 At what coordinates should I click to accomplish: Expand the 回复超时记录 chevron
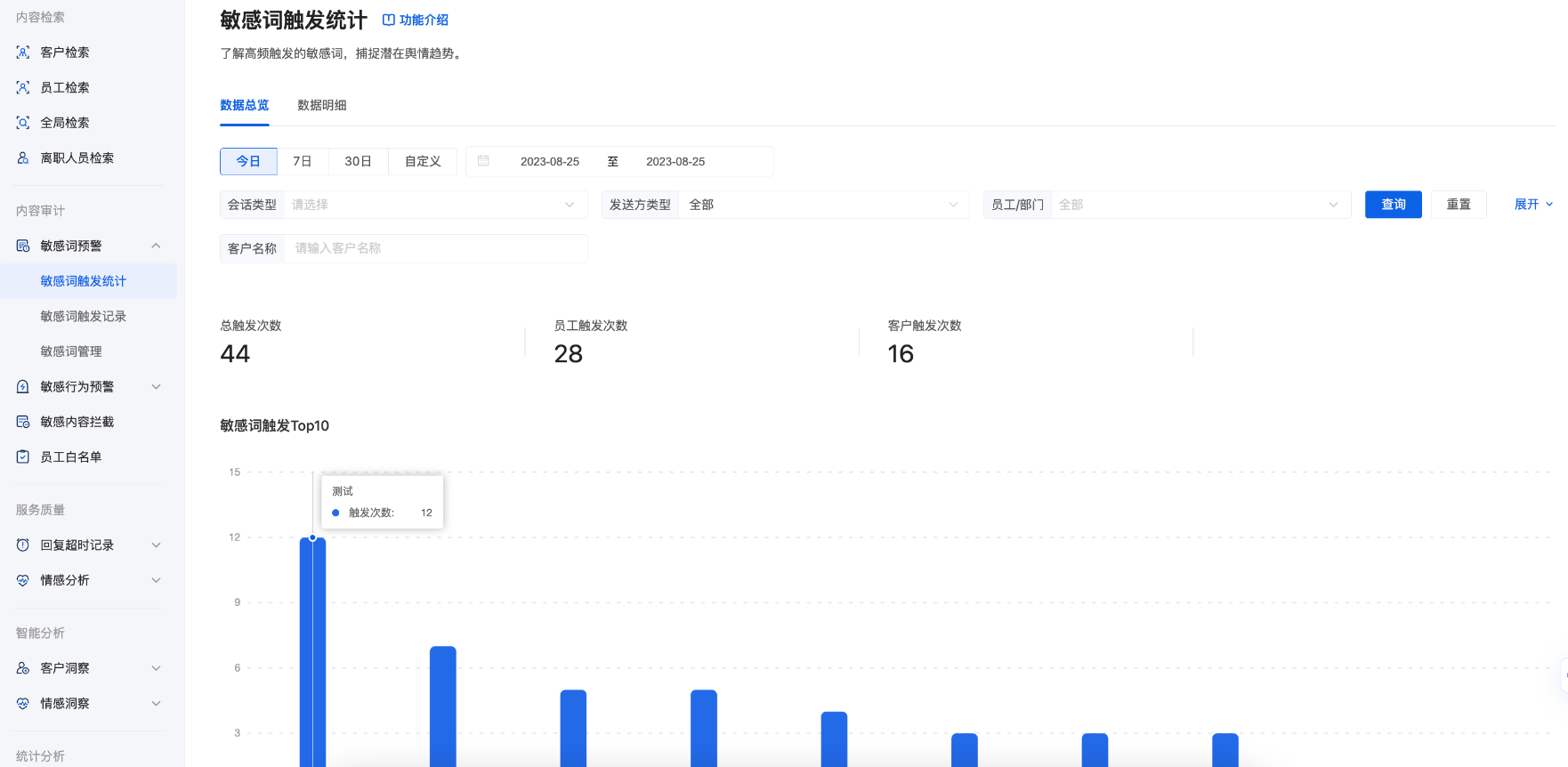click(x=156, y=545)
